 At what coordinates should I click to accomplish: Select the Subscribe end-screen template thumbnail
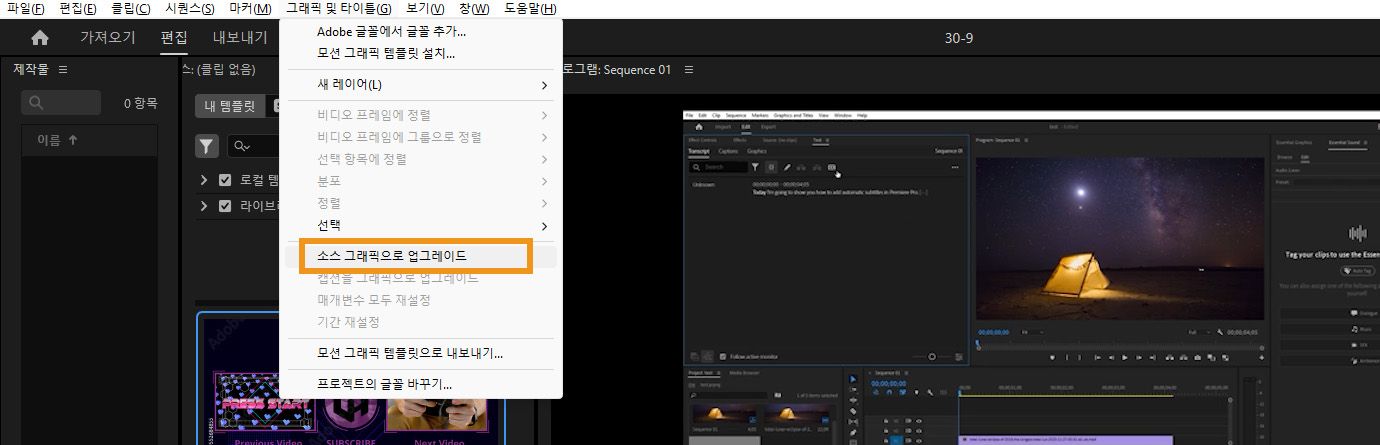351,379
